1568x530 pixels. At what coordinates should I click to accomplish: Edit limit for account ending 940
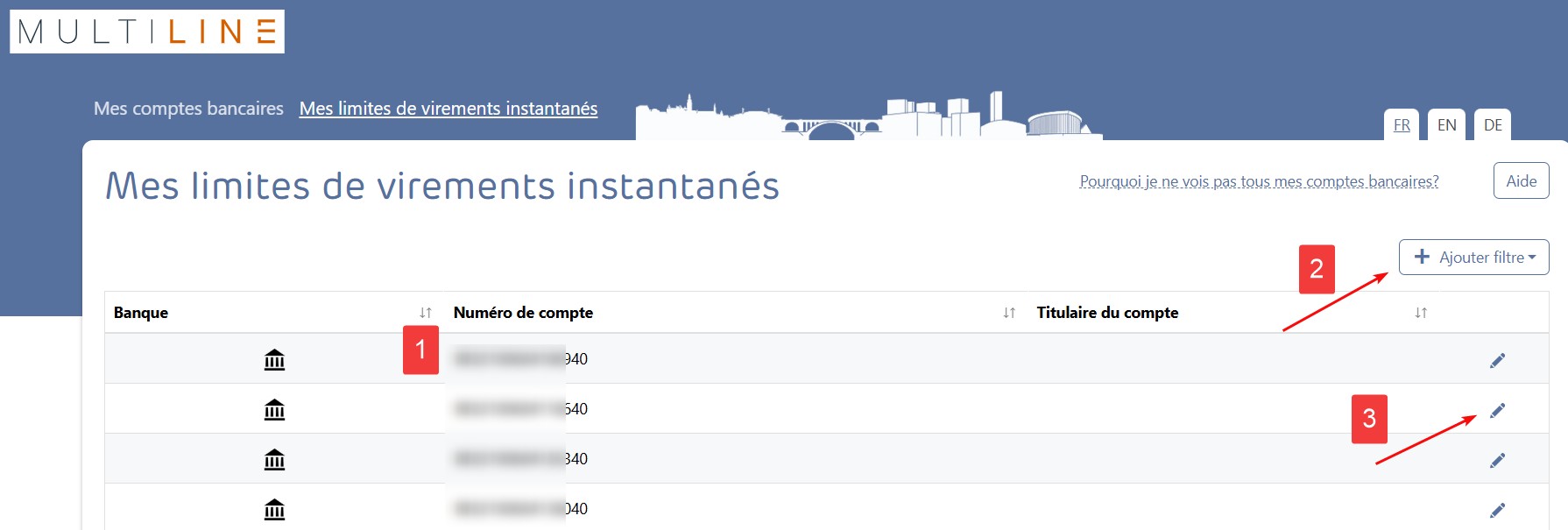coord(1497,360)
